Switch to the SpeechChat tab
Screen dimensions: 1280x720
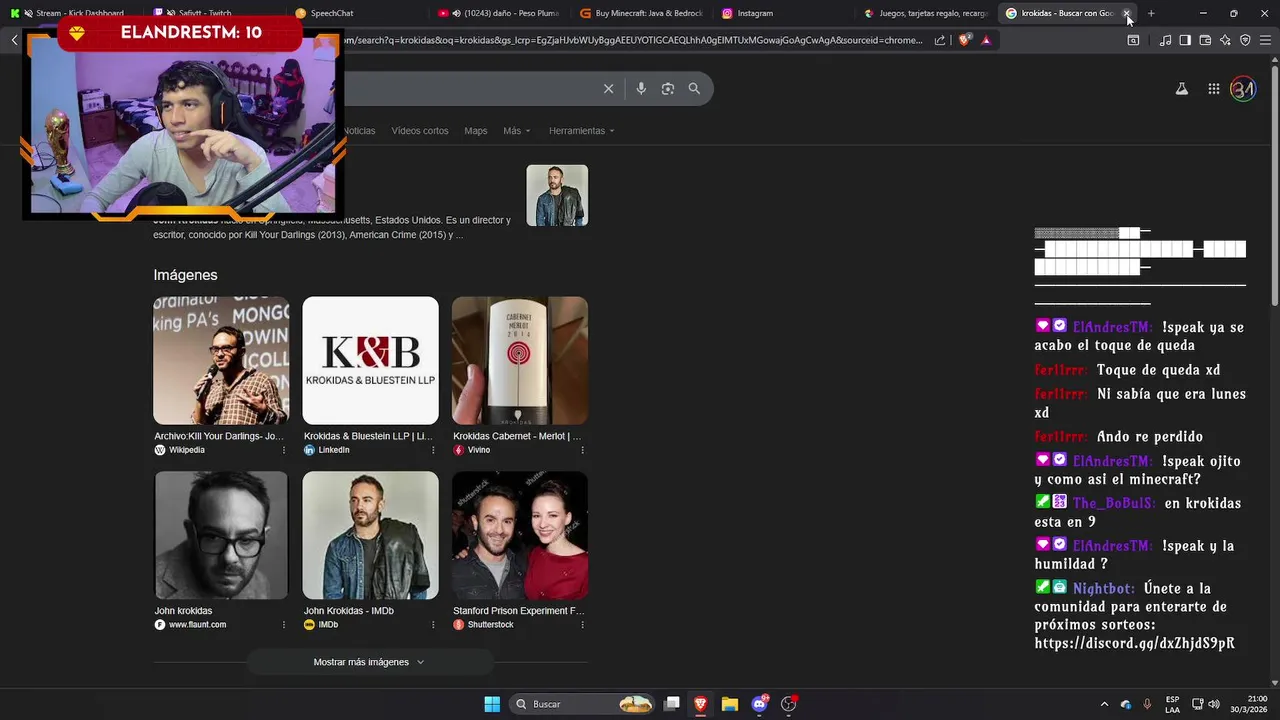point(355,13)
